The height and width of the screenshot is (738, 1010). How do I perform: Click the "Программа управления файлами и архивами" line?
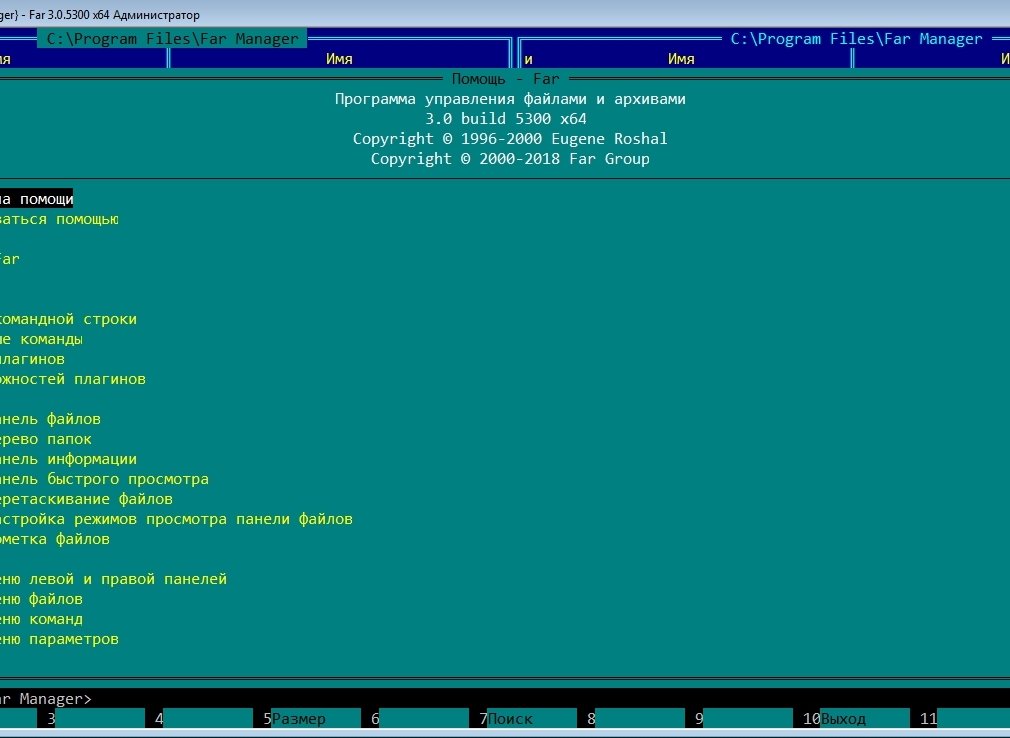click(x=510, y=99)
